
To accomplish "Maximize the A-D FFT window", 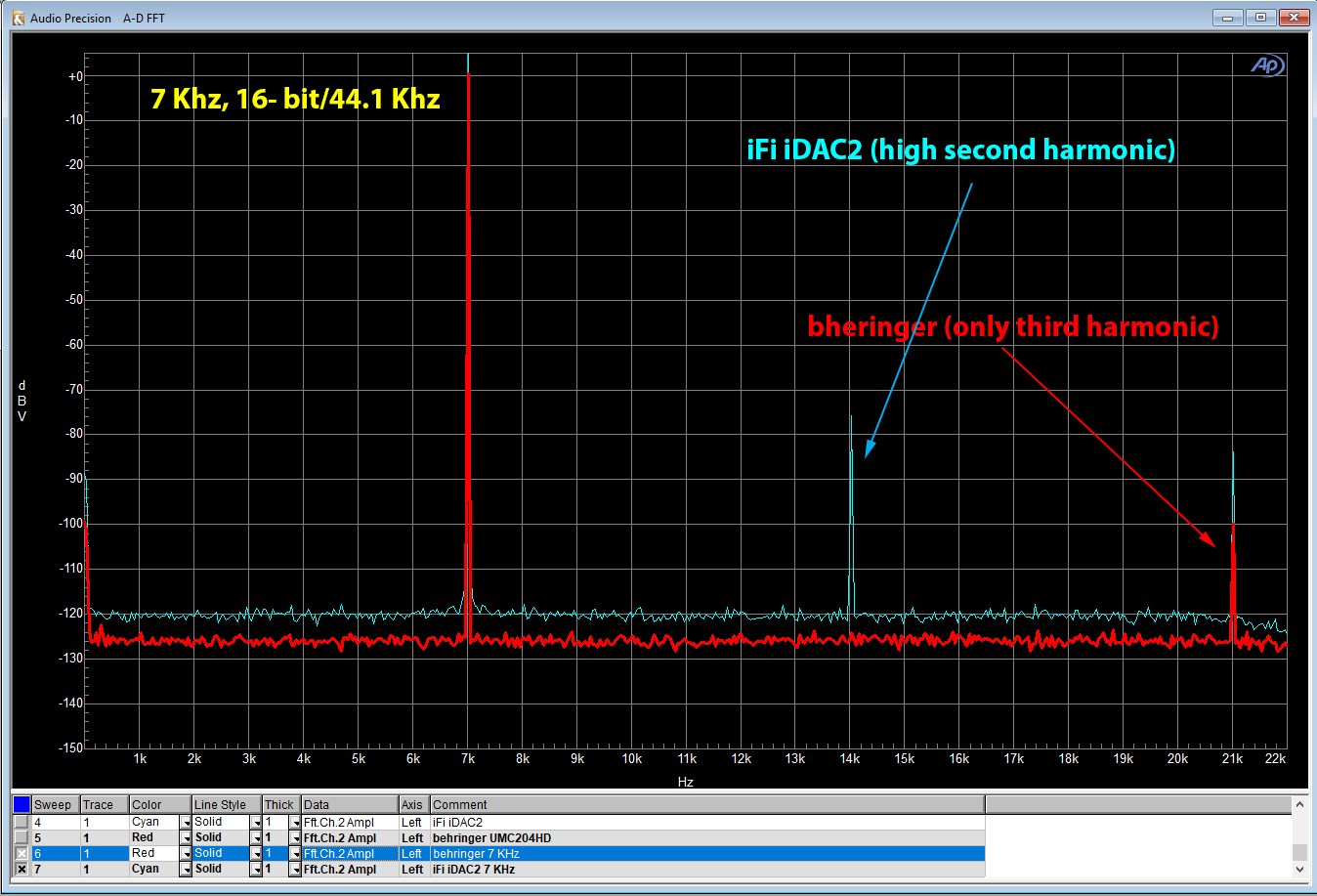I will coord(1260,18).
